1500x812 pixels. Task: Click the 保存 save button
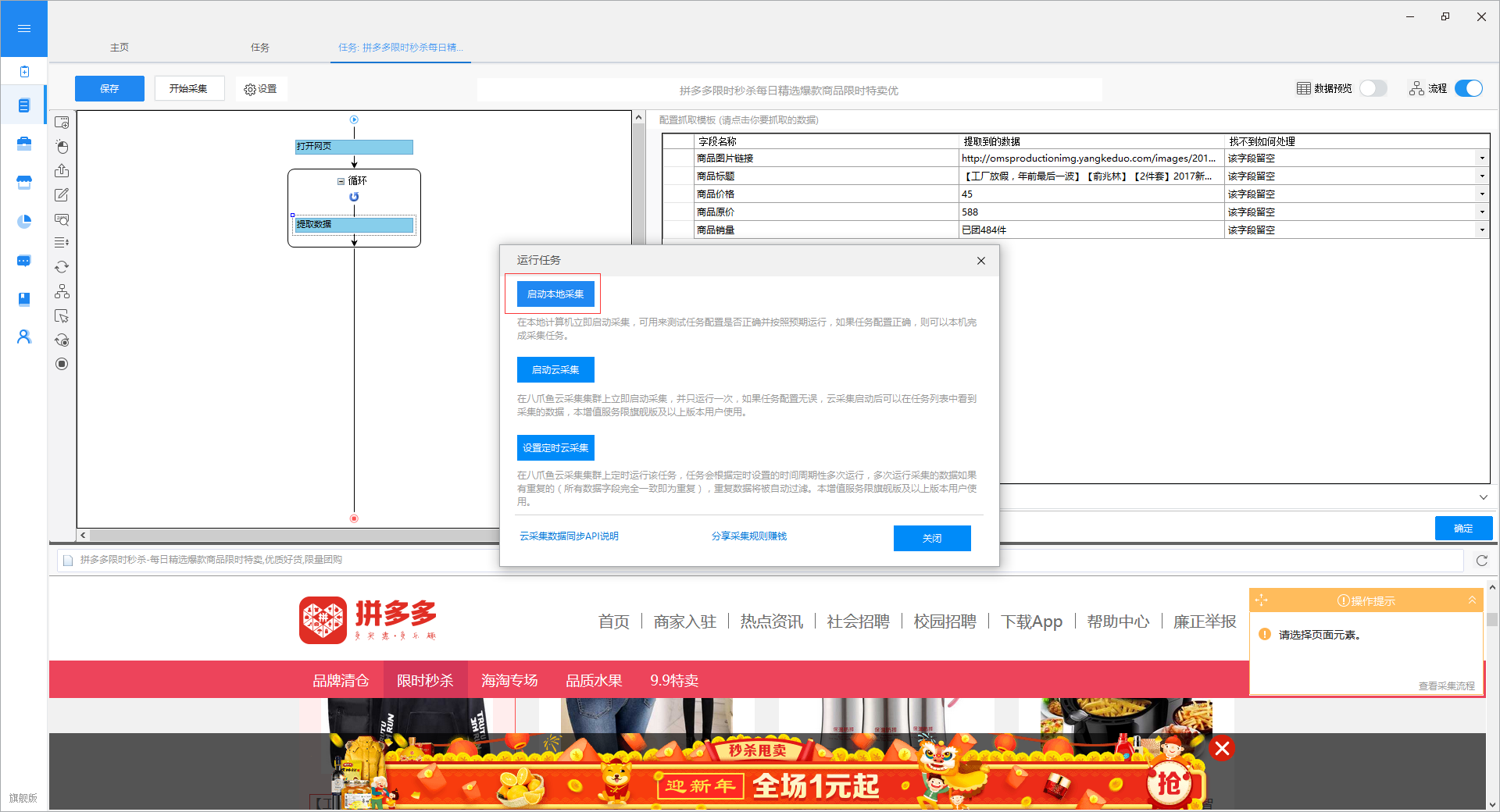tap(109, 89)
